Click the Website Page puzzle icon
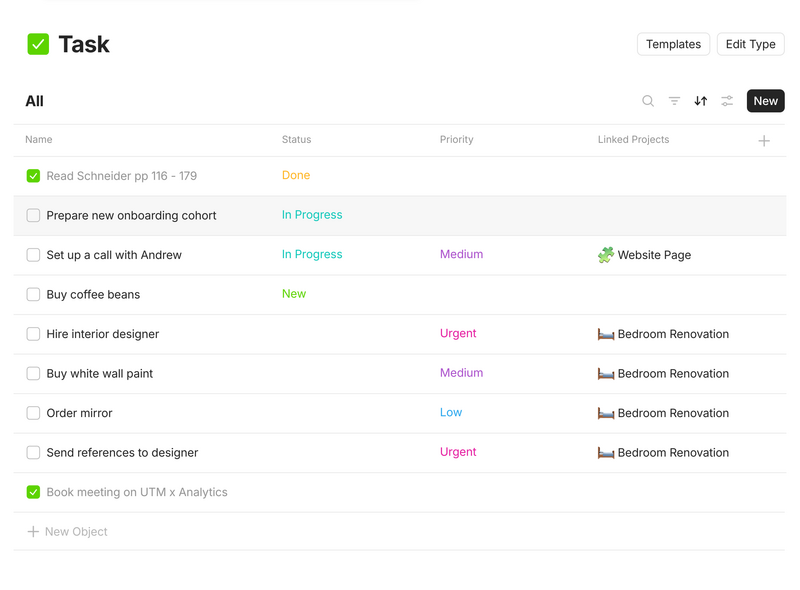The image size is (800, 590). click(x=606, y=255)
